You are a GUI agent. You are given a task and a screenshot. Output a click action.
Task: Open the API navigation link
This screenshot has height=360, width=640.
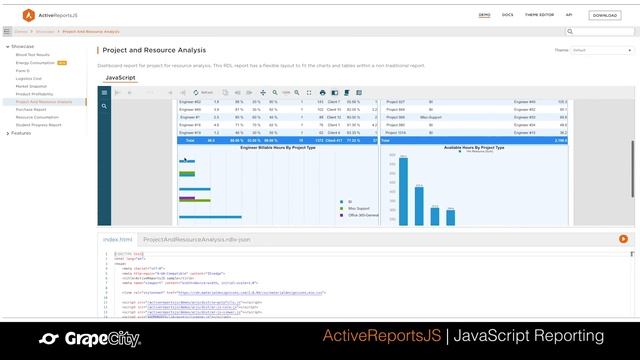click(569, 15)
